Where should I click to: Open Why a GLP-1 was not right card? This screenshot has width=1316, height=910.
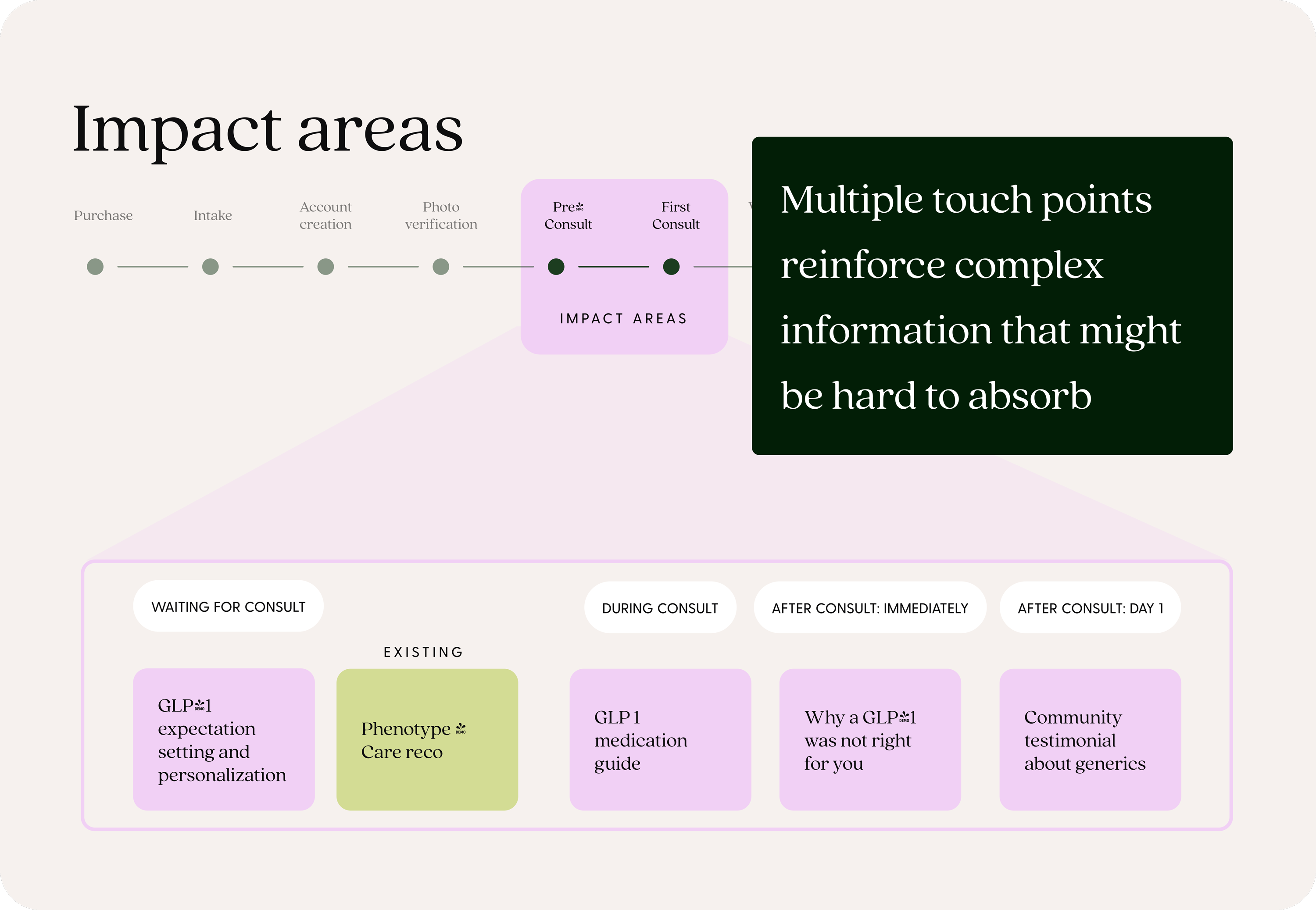pos(870,739)
